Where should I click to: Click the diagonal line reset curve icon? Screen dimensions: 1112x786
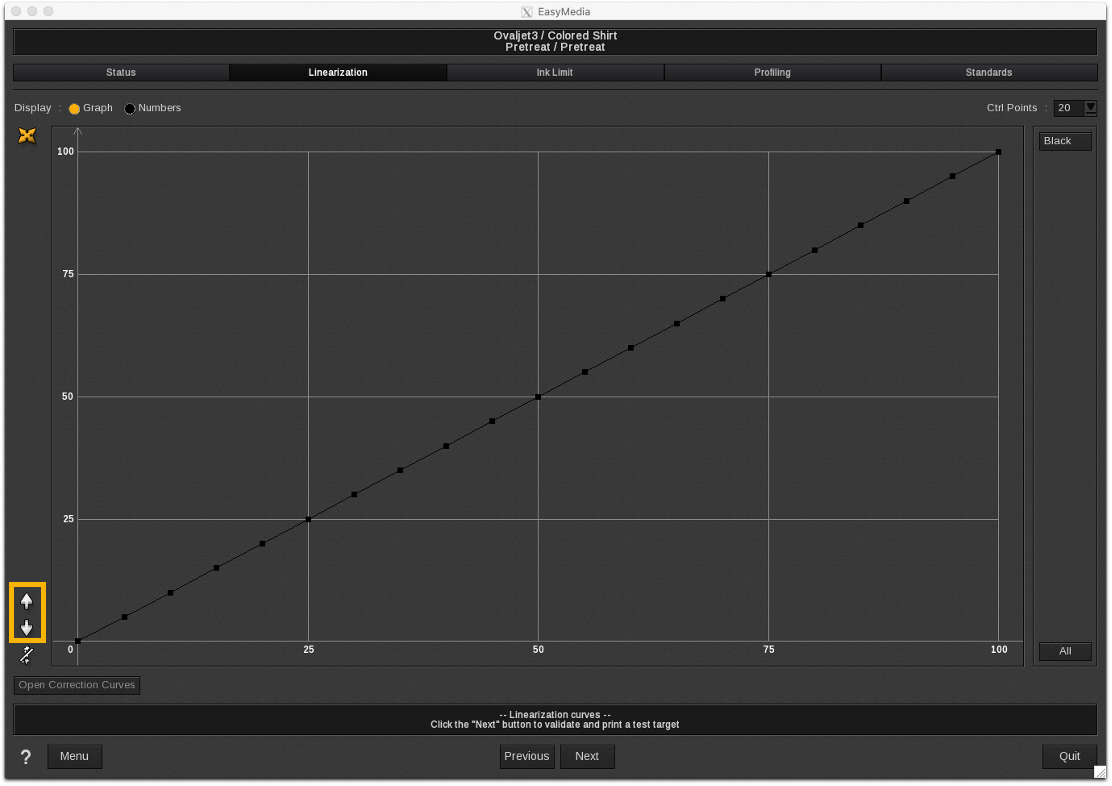tap(27, 655)
